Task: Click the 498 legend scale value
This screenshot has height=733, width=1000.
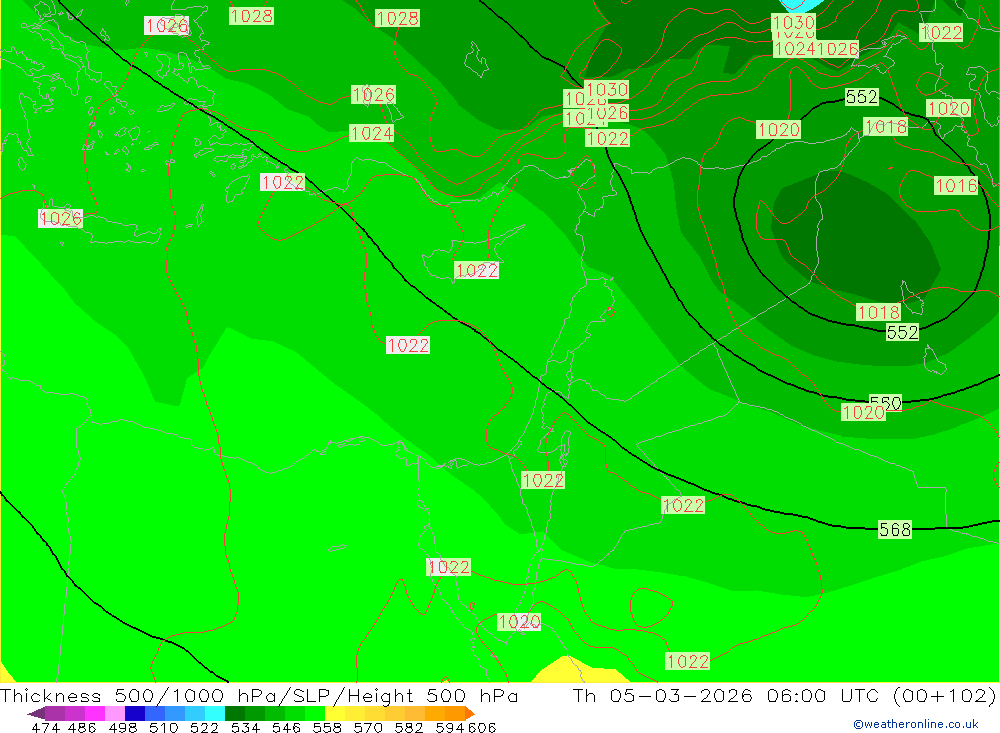Action: pyautogui.click(x=123, y=727)
